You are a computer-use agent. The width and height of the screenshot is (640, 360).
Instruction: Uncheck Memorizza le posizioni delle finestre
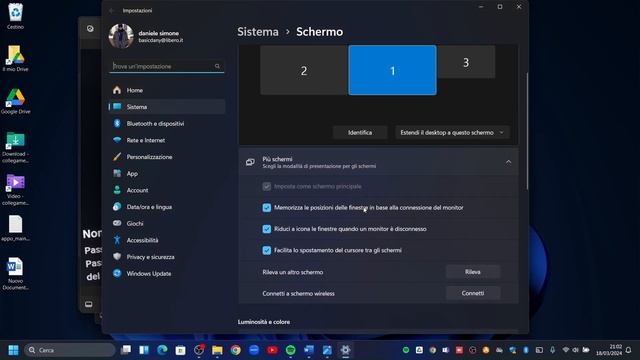pyautogui.click(x=267, y=208)
